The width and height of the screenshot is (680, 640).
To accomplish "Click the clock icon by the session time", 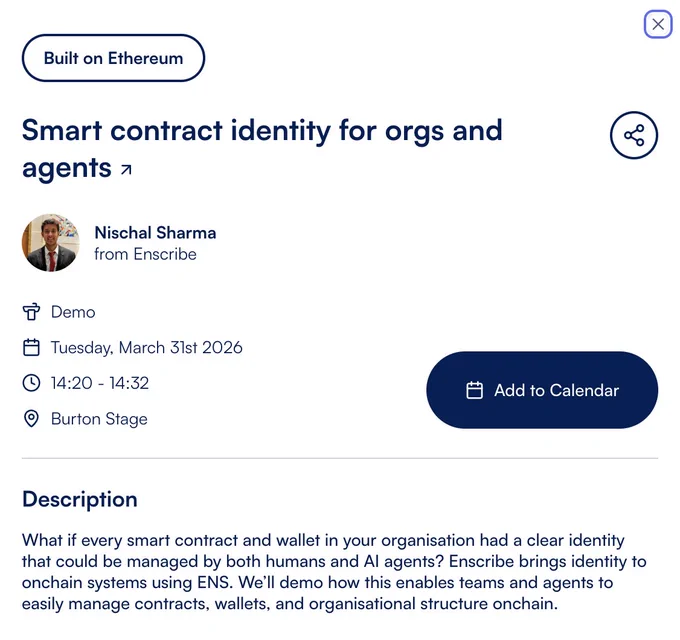I will pos(31,383).
